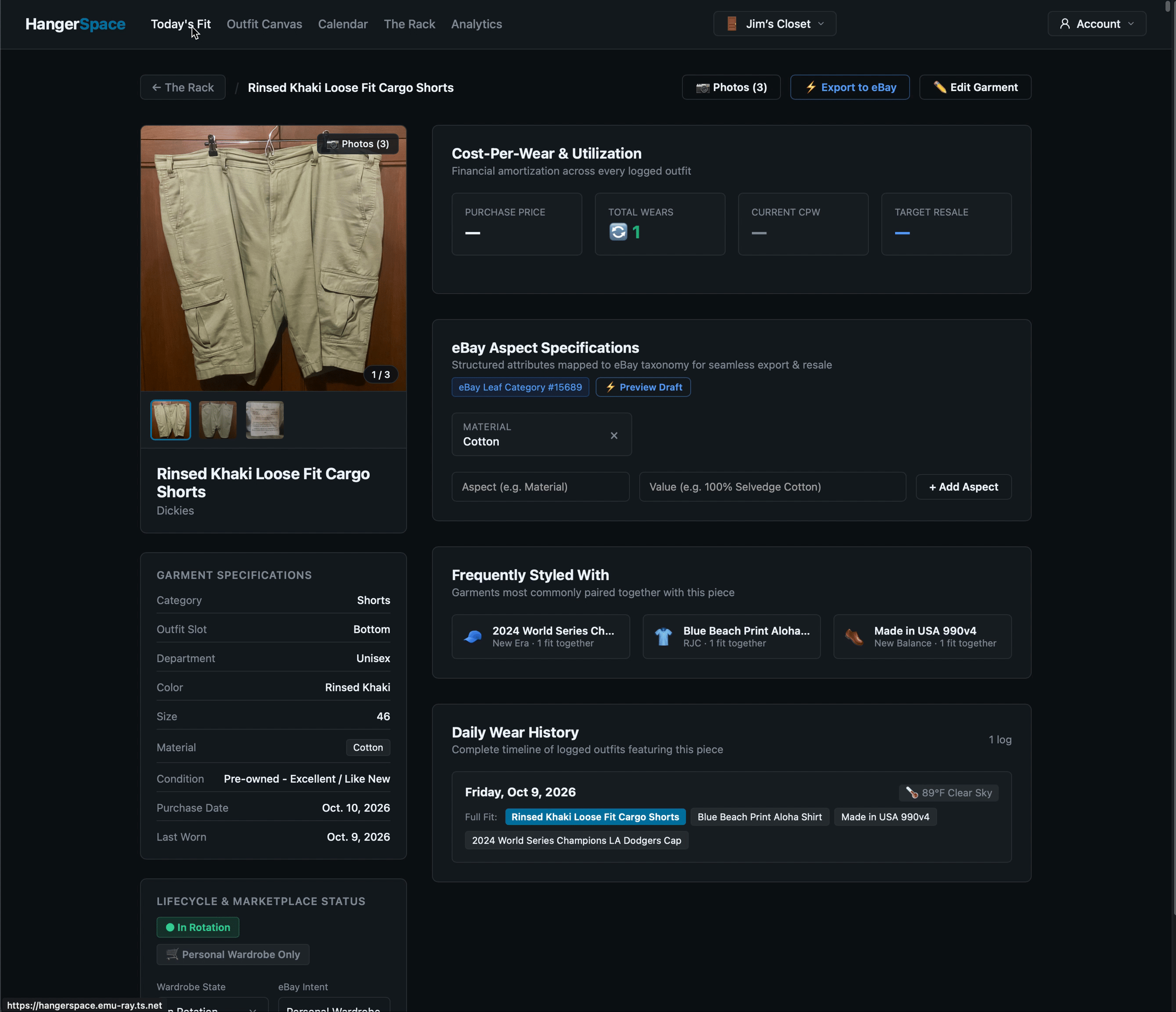
Task: Click the Purchase Price card
Action: 516,224
